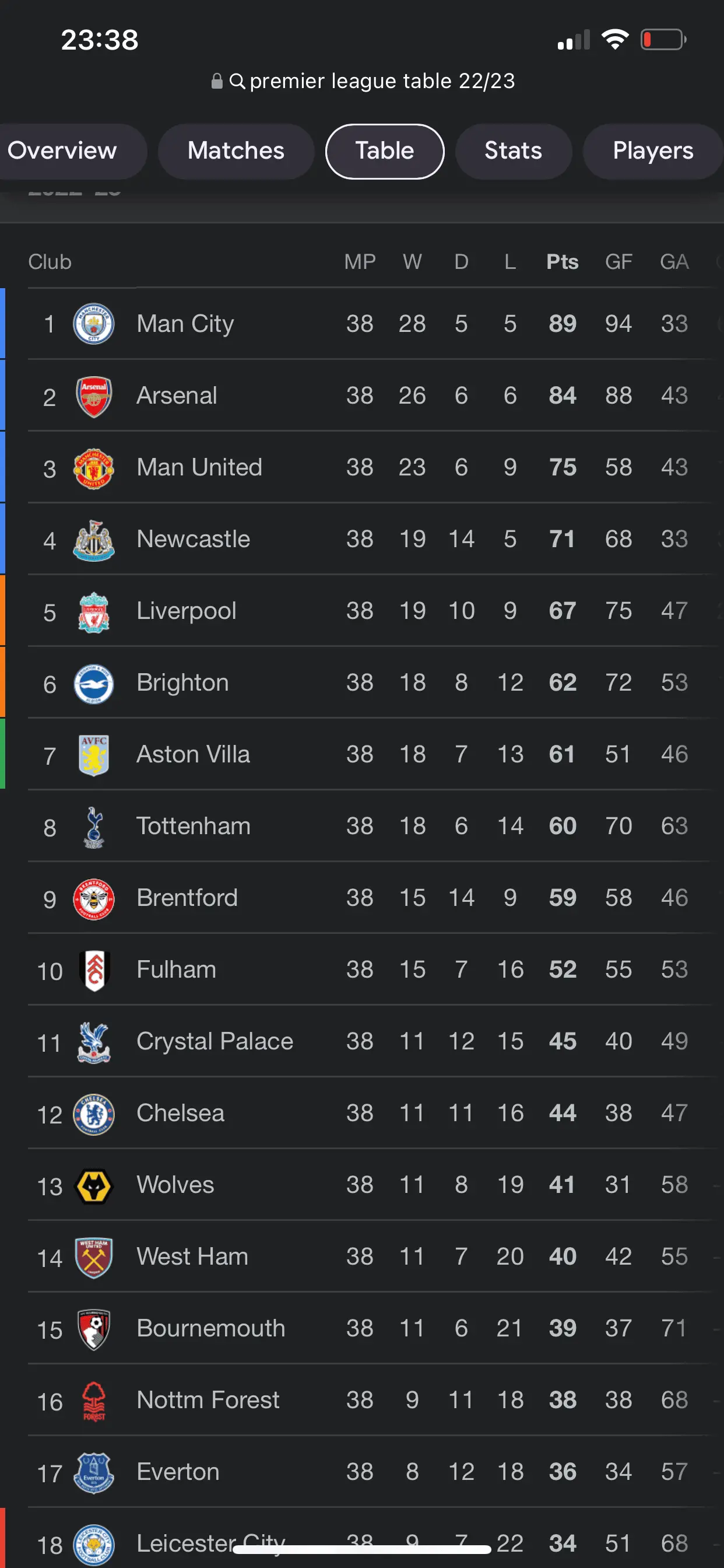Click the Brighton badge icon
Viewport: 724px width, 1568px height.
93,683
